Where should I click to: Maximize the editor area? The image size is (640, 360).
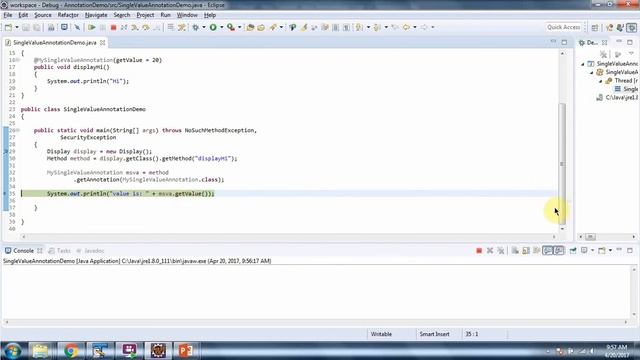tap(564, 42)
